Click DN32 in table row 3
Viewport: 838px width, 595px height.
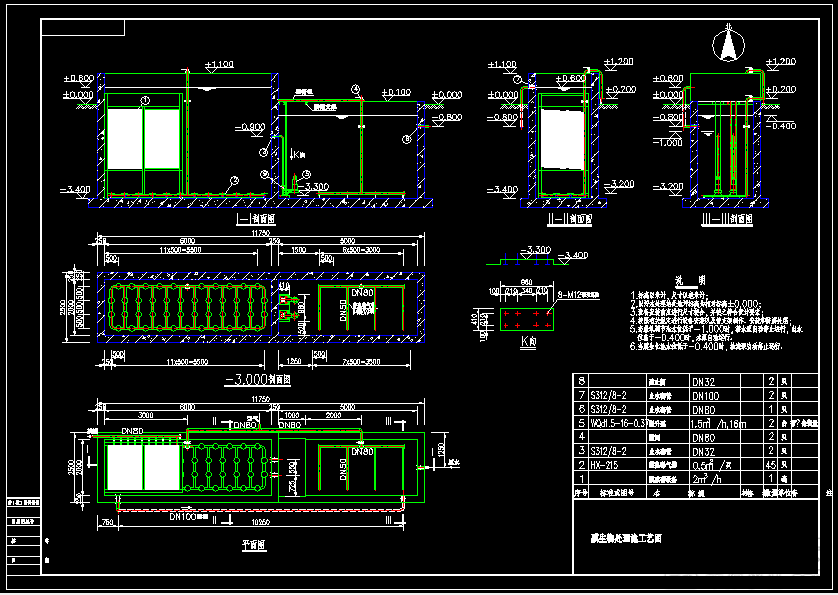pos(705,451)
